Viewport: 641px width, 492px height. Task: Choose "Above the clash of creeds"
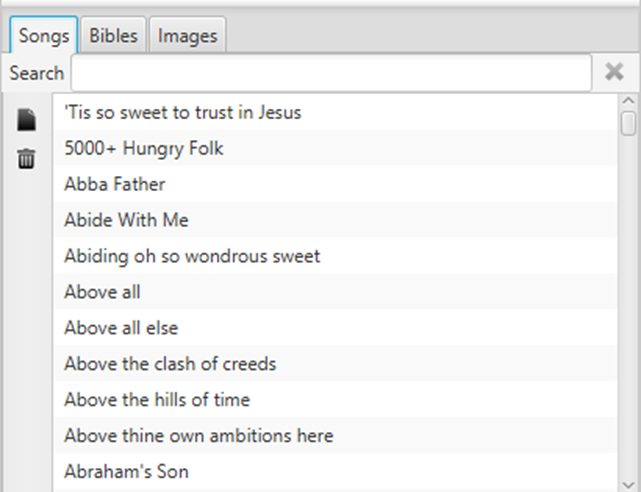(170, 364)
